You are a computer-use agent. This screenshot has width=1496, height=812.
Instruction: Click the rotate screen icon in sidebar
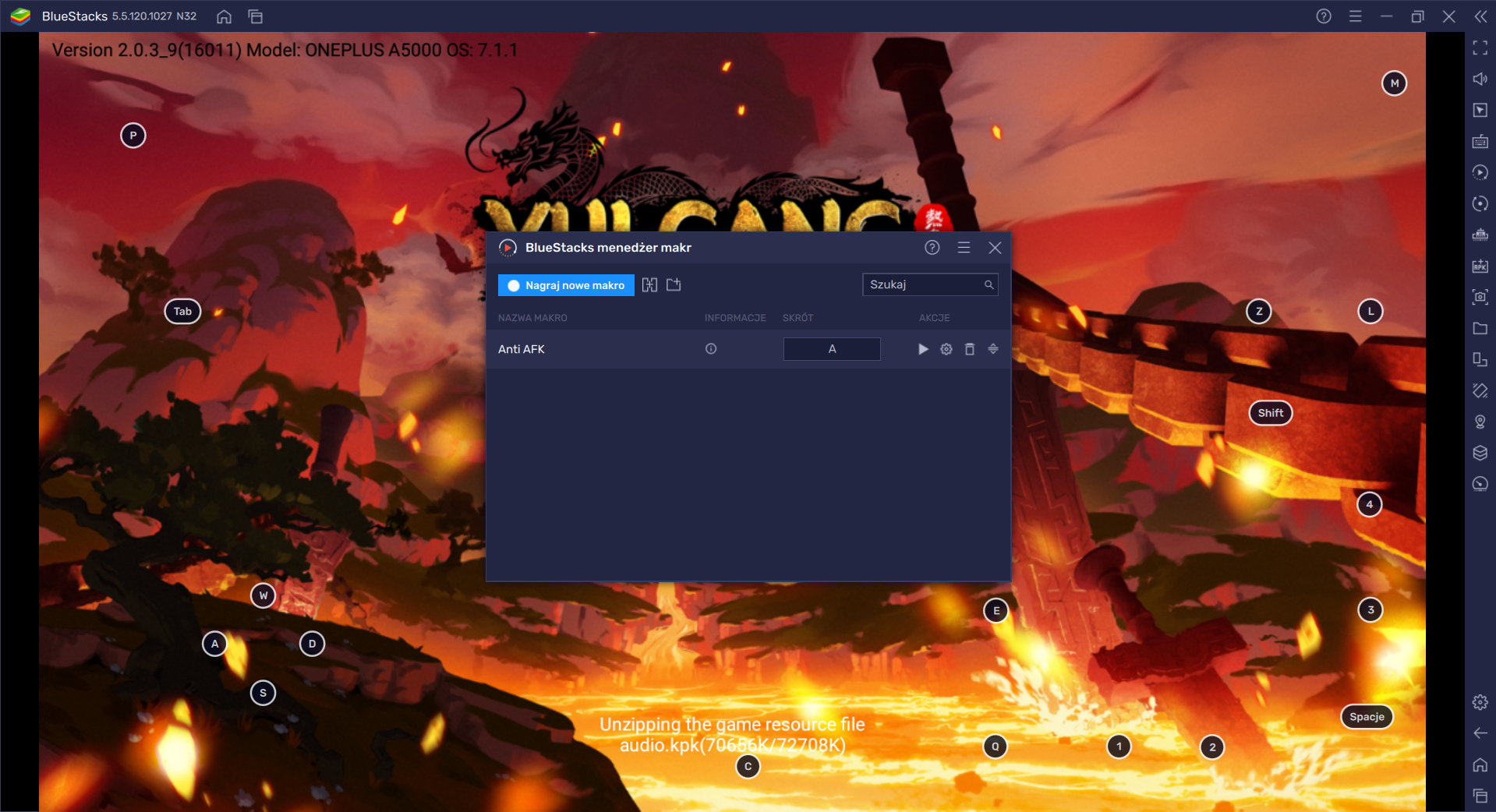[1480, 390]
